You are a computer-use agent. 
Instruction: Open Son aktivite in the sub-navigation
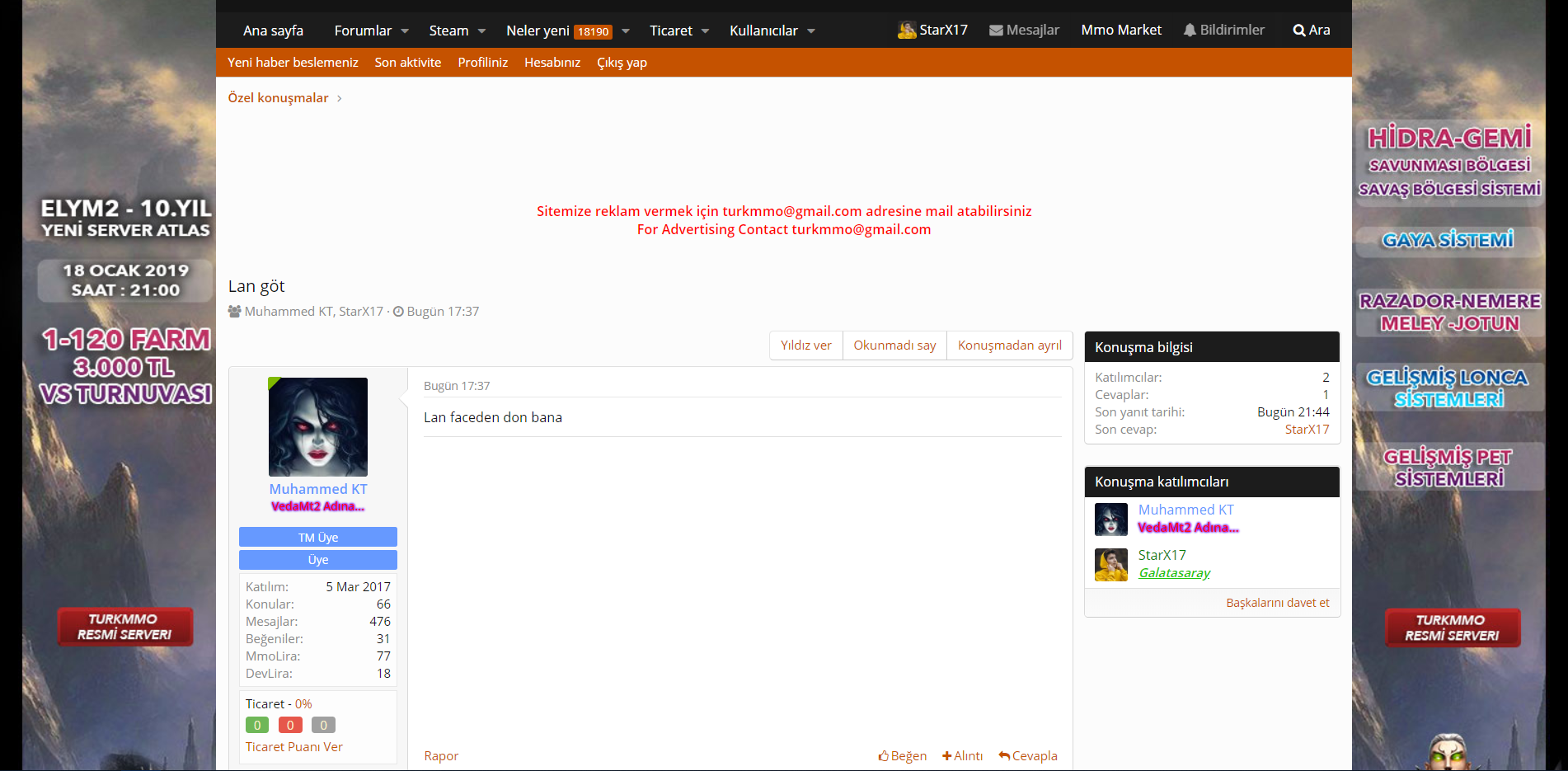407,63
